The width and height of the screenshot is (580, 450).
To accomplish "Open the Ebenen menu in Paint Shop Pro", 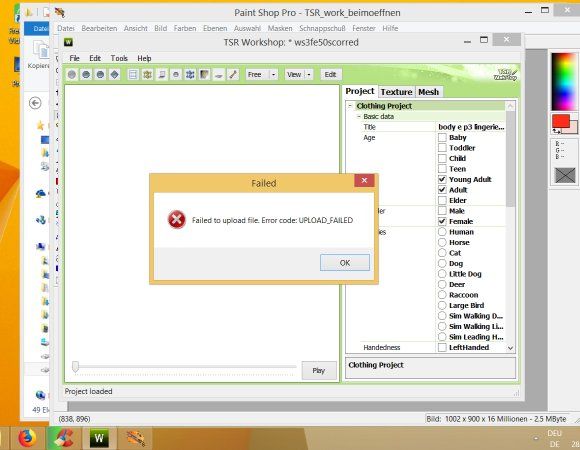I will tap(215, 28).
